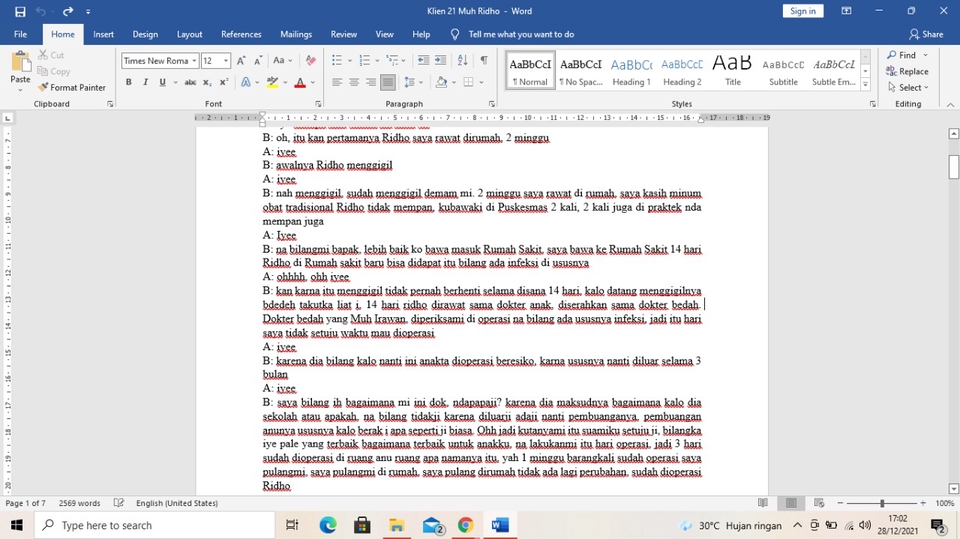Viewport: 960px width, 539px height.
Task: Launch Microsoft Edge from the taskbar
Action: 328,525
